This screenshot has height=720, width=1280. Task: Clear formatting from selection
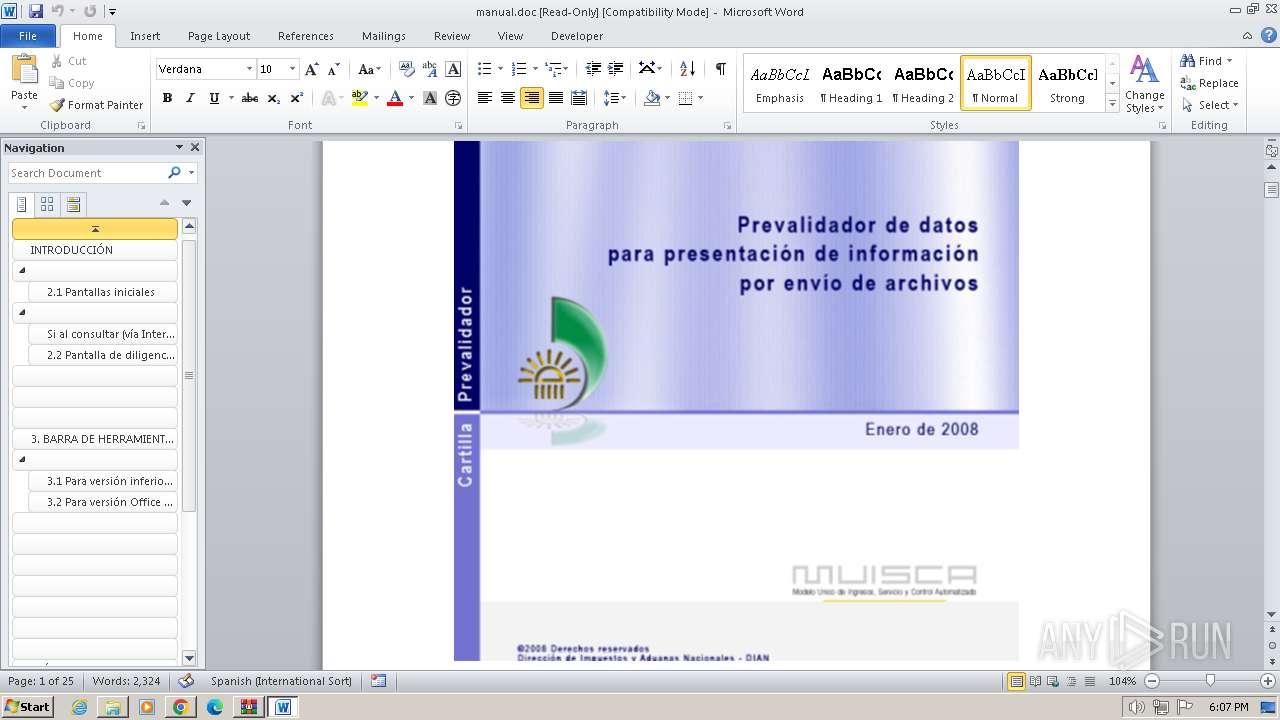tap(406, 69)
